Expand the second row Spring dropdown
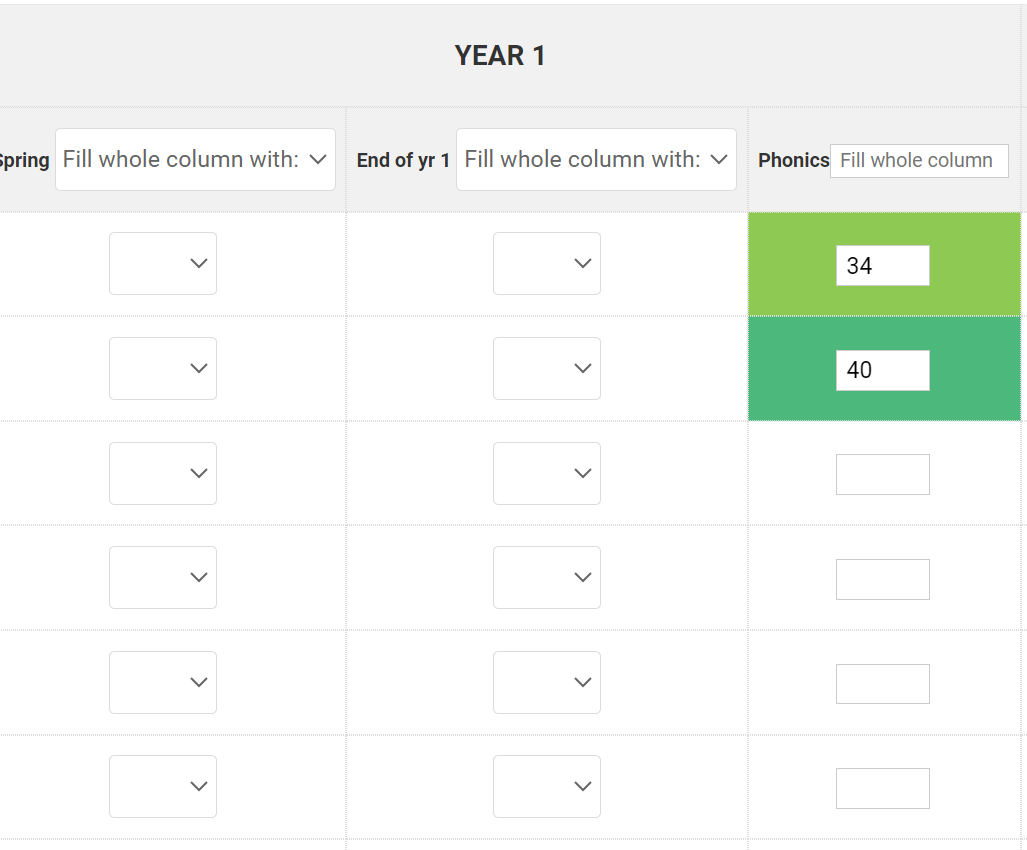 [162, 368]
